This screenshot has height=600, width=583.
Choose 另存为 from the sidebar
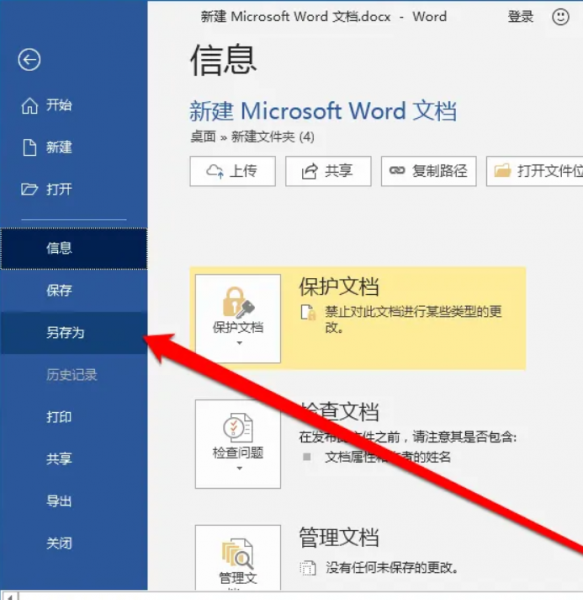tap(74, 333)
